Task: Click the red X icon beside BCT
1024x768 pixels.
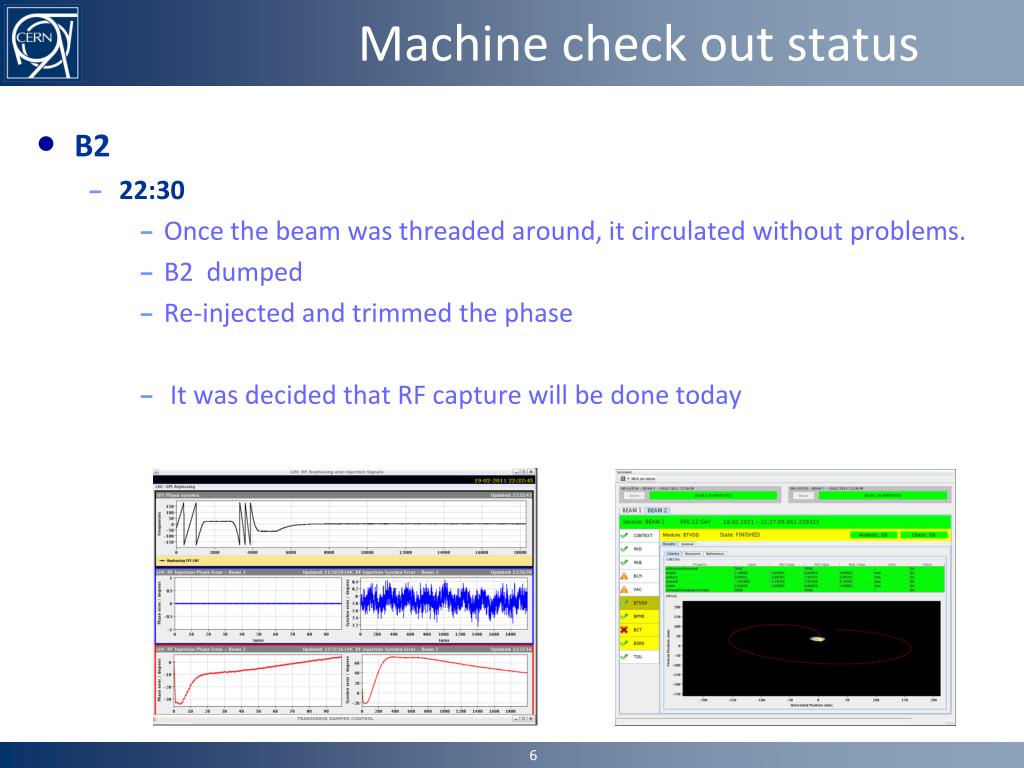Action: click(624, 630)
